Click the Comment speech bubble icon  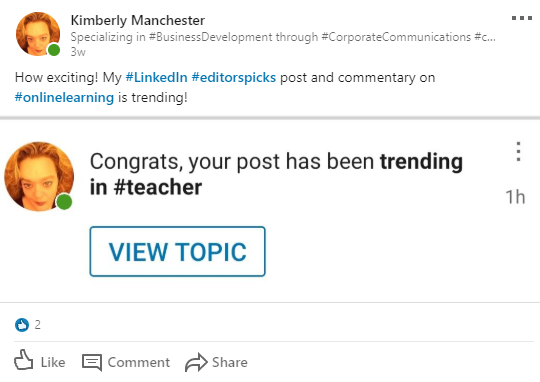pyautogui.click(x=92, y=362)
